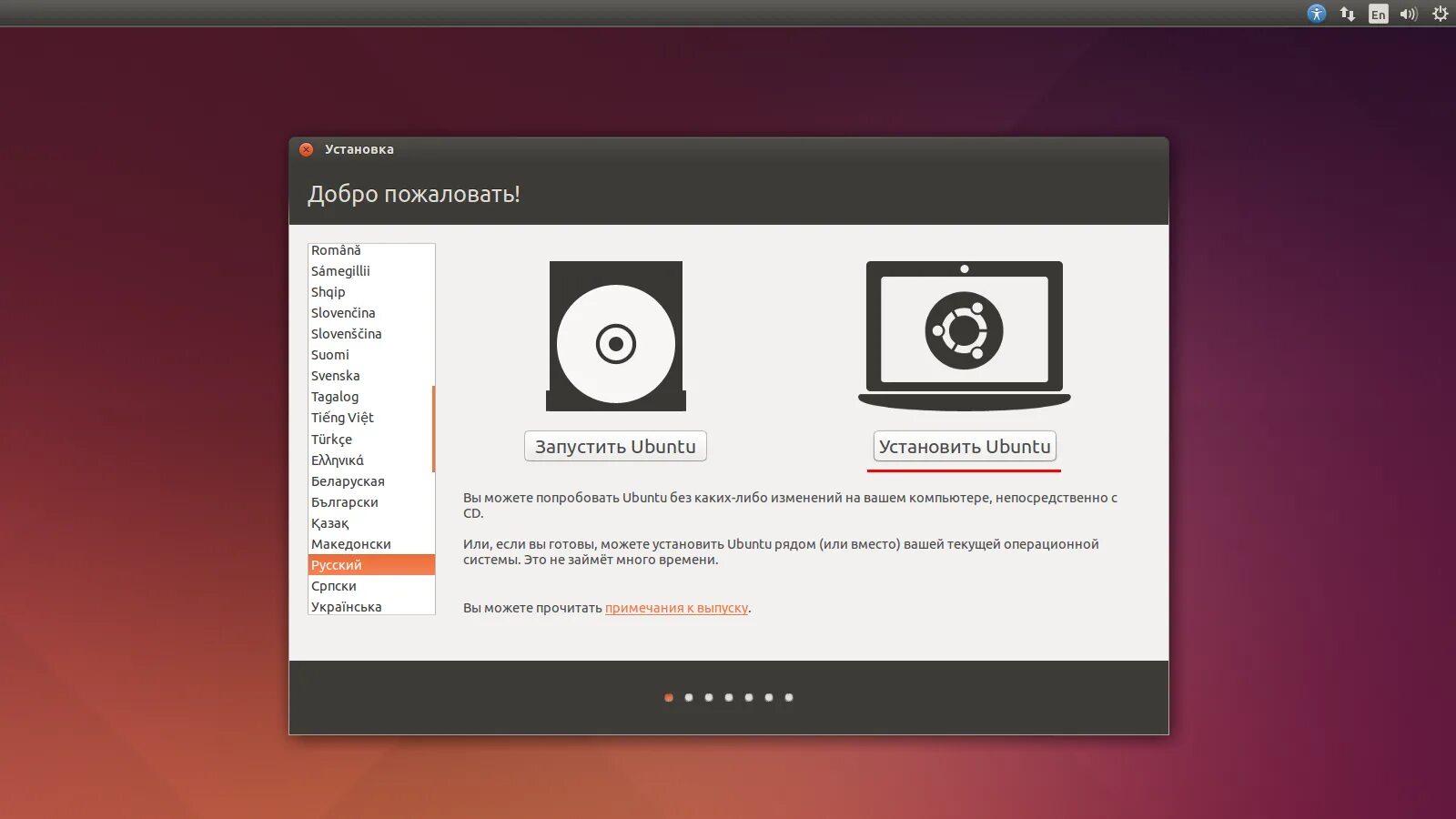Click the Установка window title text

click(x=359, y=149)
